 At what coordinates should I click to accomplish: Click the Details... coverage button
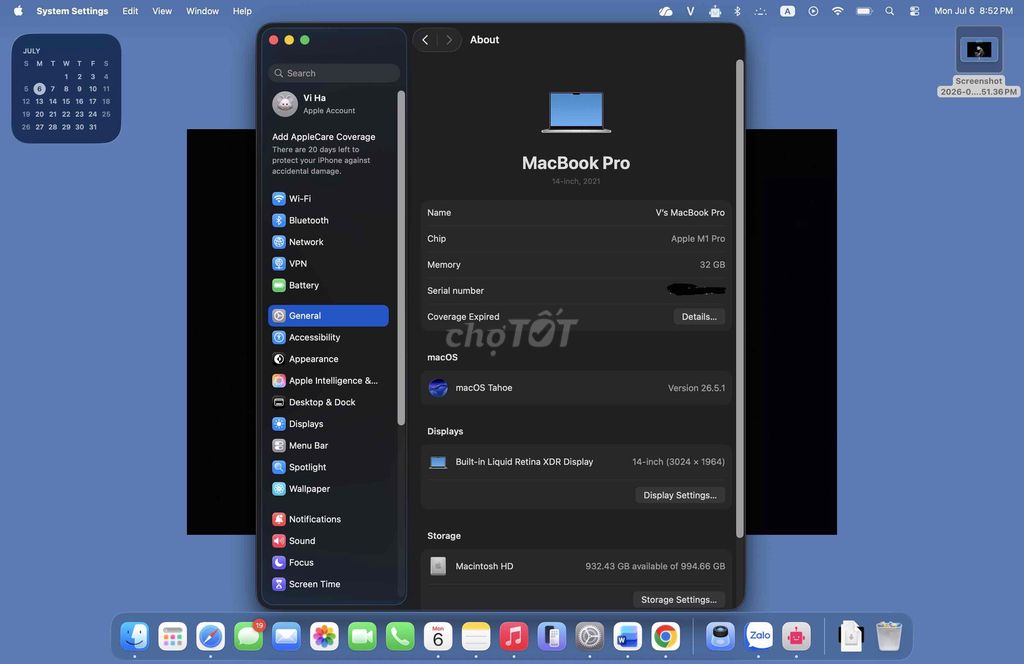point(699,317)
